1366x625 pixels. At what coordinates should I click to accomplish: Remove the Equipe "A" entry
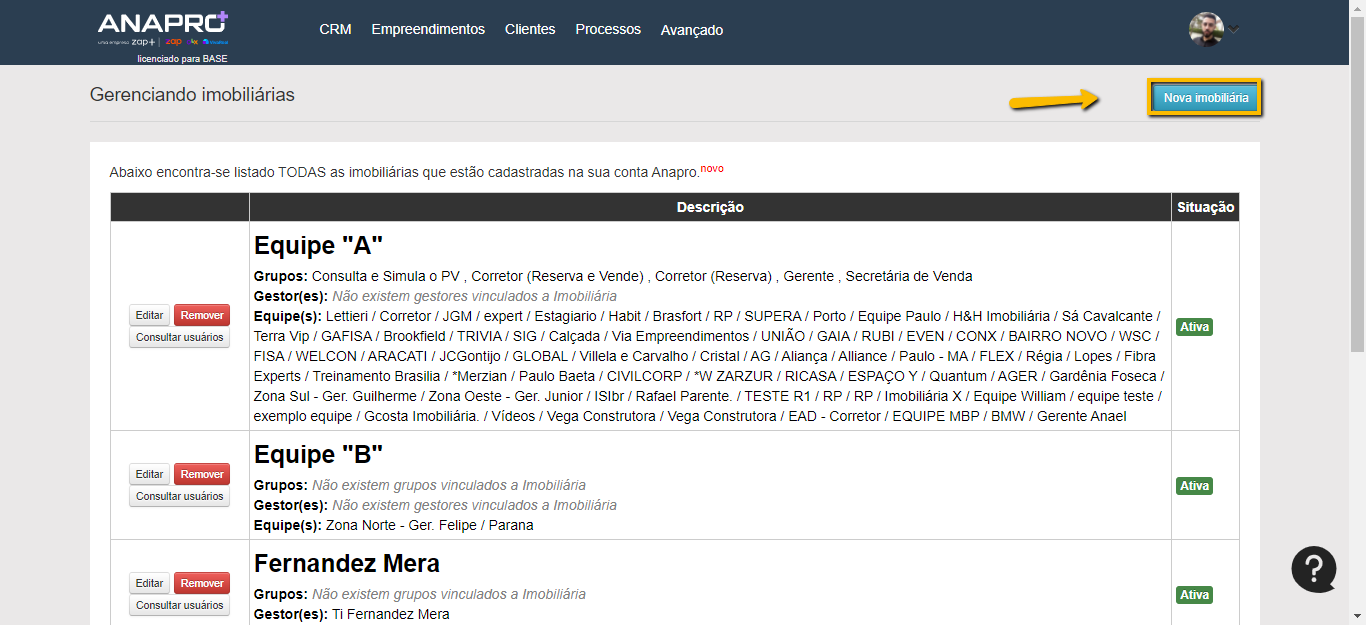[x=202, y=315]
